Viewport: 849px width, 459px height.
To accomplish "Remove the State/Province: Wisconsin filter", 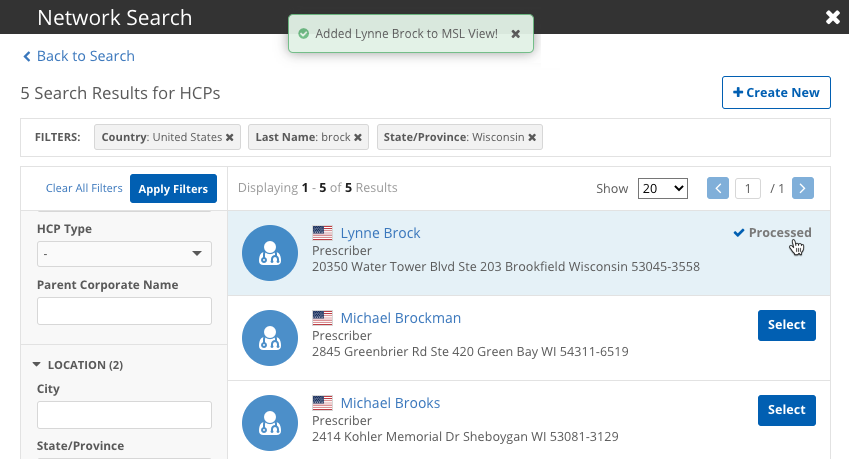I will click(x=532, y=137).
